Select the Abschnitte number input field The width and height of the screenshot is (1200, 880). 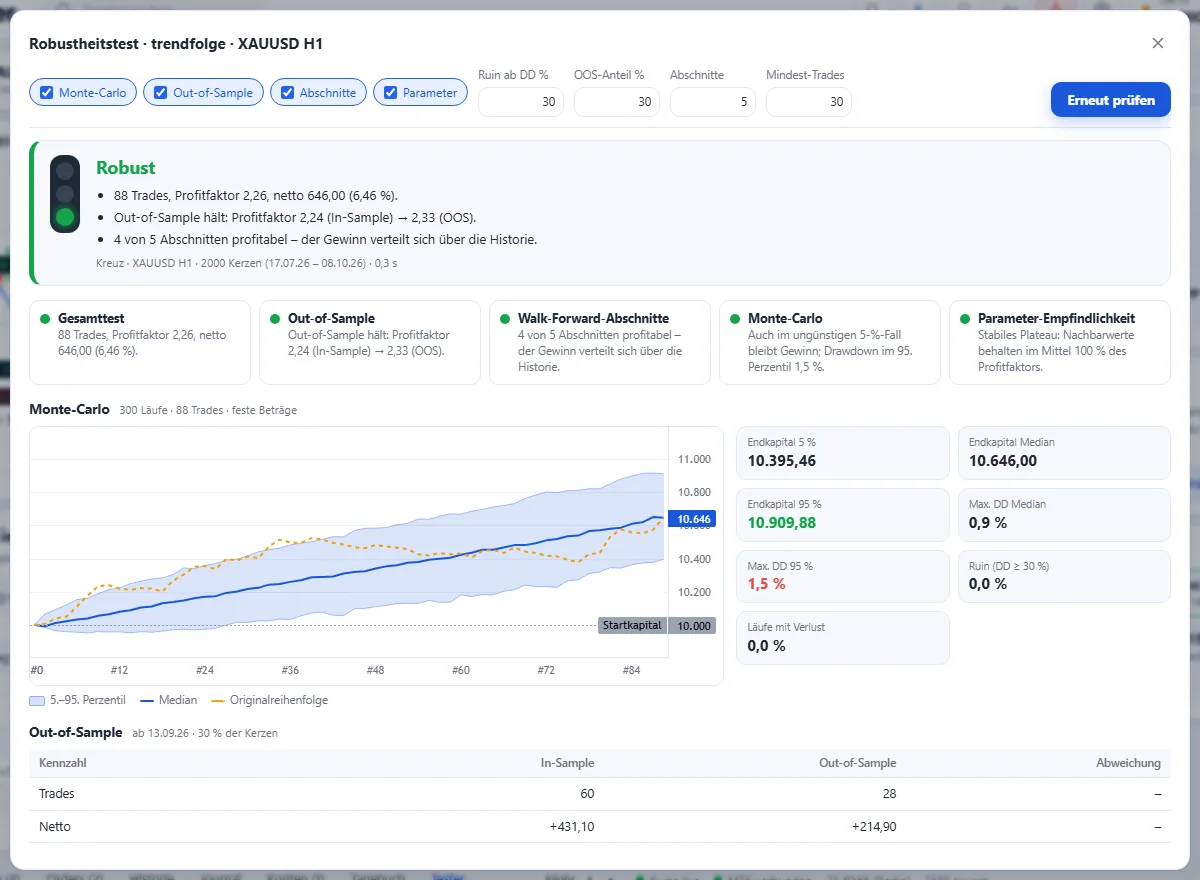click(713, 102)
